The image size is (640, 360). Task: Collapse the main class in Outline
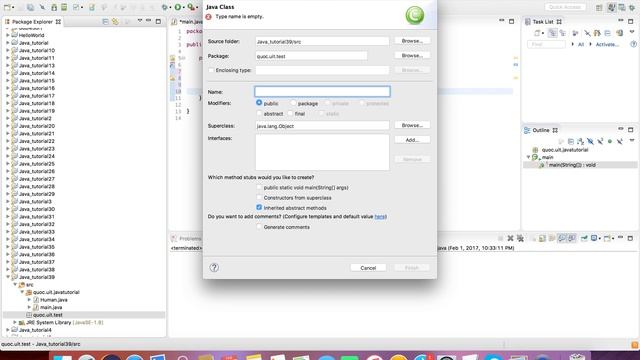pos(528,157)
